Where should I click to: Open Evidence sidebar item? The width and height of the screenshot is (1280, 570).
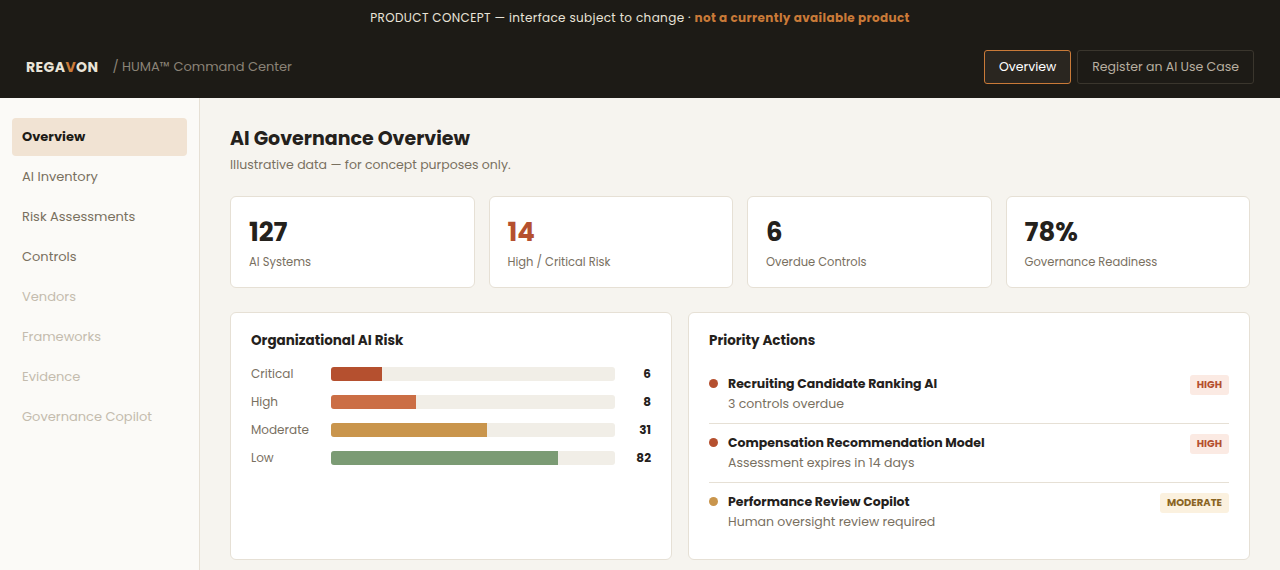pyautogui.click(x=99, y=377)
